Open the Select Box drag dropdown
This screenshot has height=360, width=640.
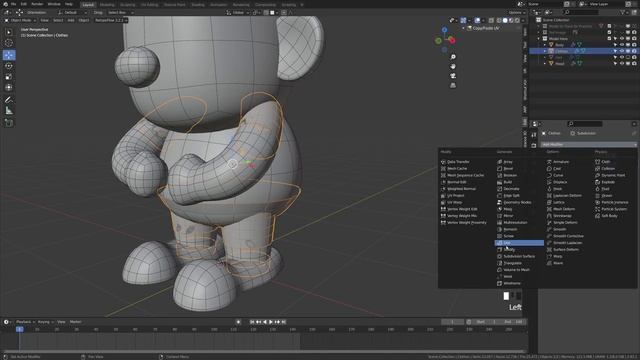coord(120,13)
